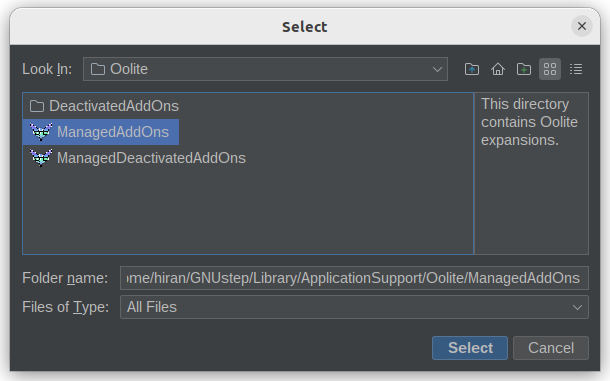Screen dimensions: 610x381
Task: Open the Files of Type dropdown
Action: click(354, 307)
